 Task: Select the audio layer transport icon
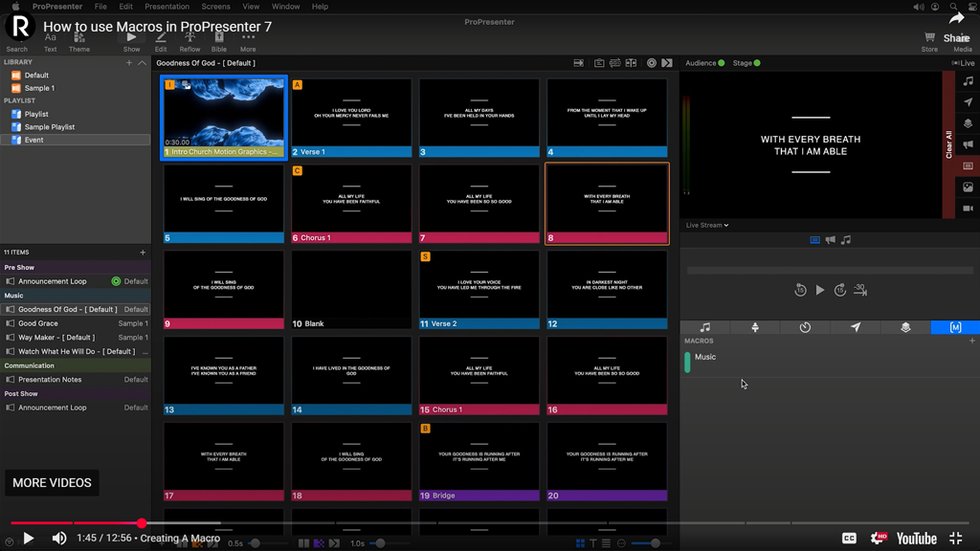click(x=846, y=240)
